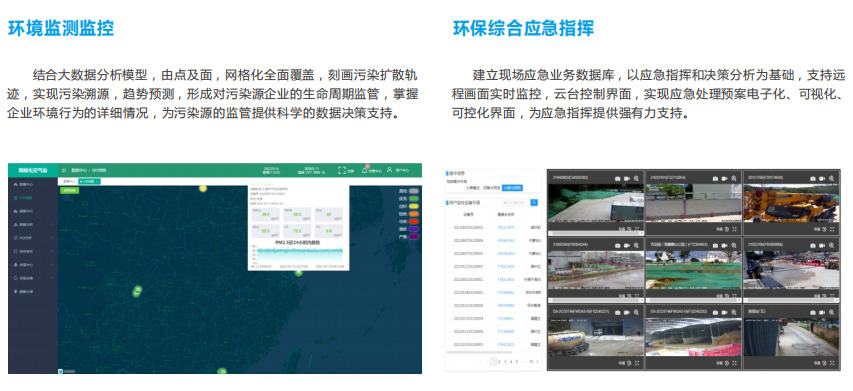853x391 pixels.
Task: Expand the chevron beside sidebar bell item
Action: tap(52, 265)
